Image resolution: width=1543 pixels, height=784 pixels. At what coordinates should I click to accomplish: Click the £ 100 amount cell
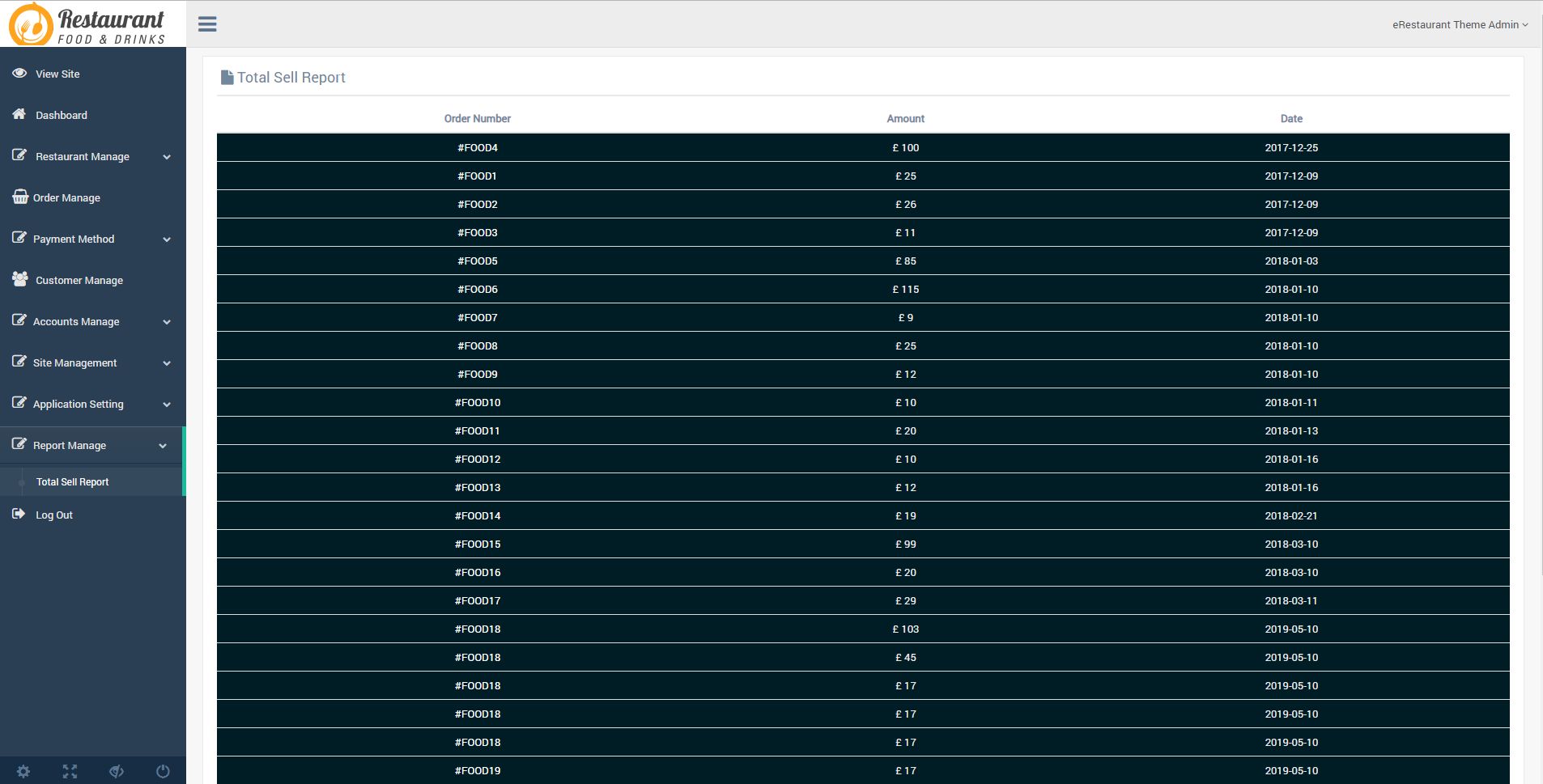click(x=906, y=147)
